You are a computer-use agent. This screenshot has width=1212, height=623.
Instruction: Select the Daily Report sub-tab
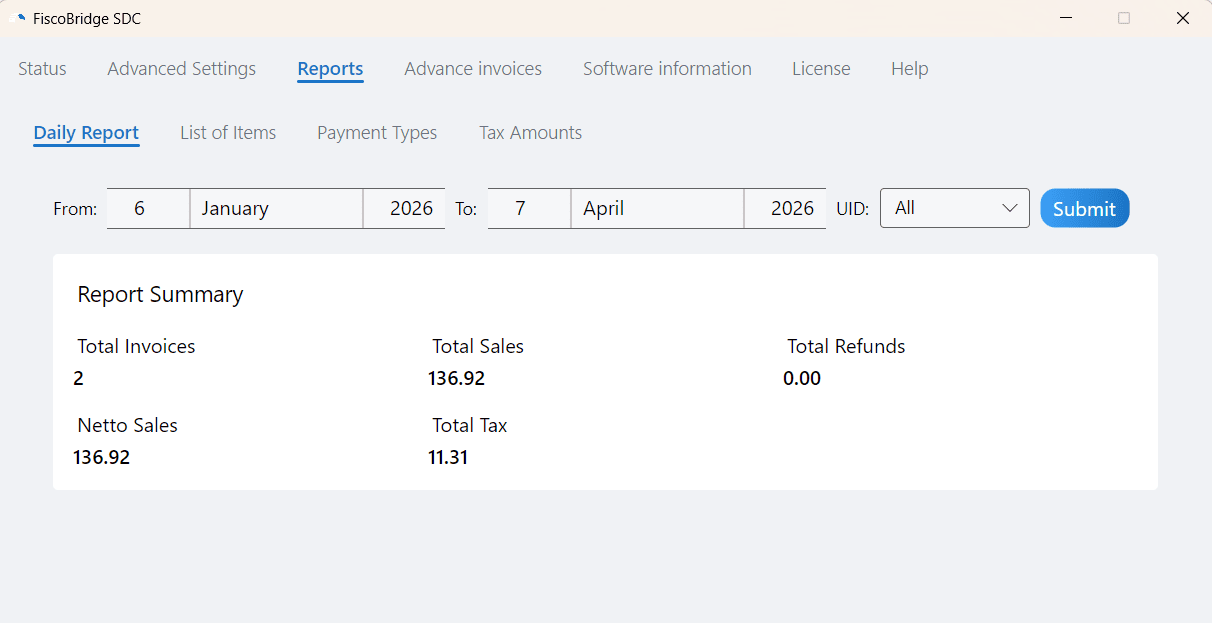86,133
